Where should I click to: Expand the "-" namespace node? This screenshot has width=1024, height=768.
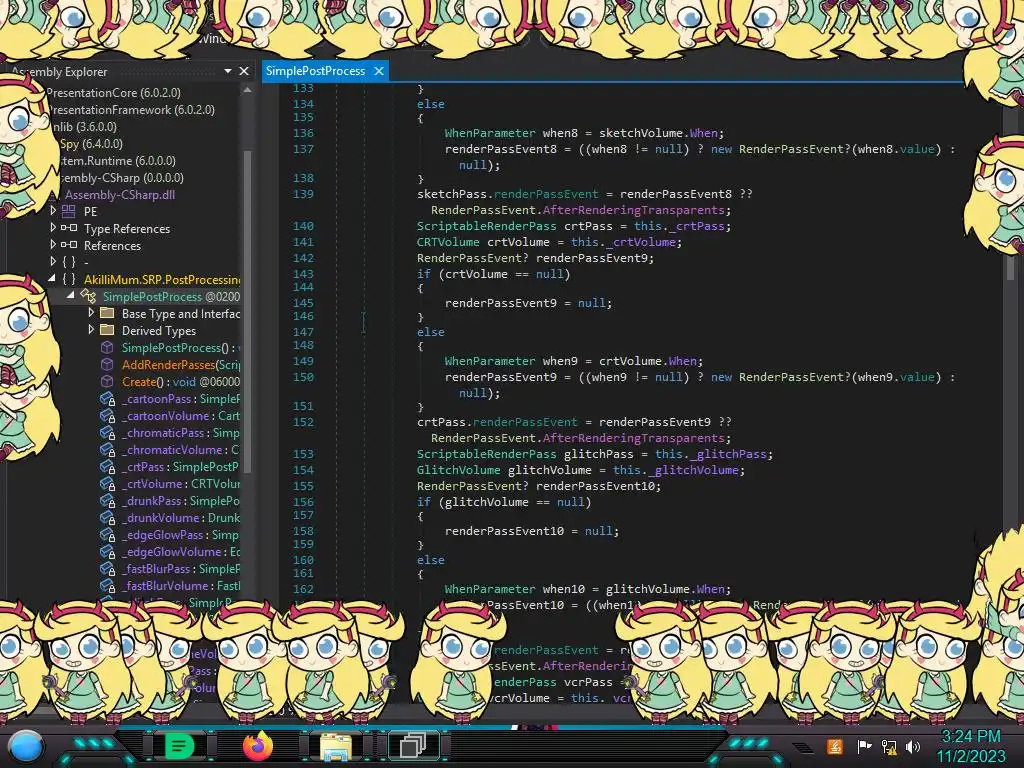click(x=53, y=261)
